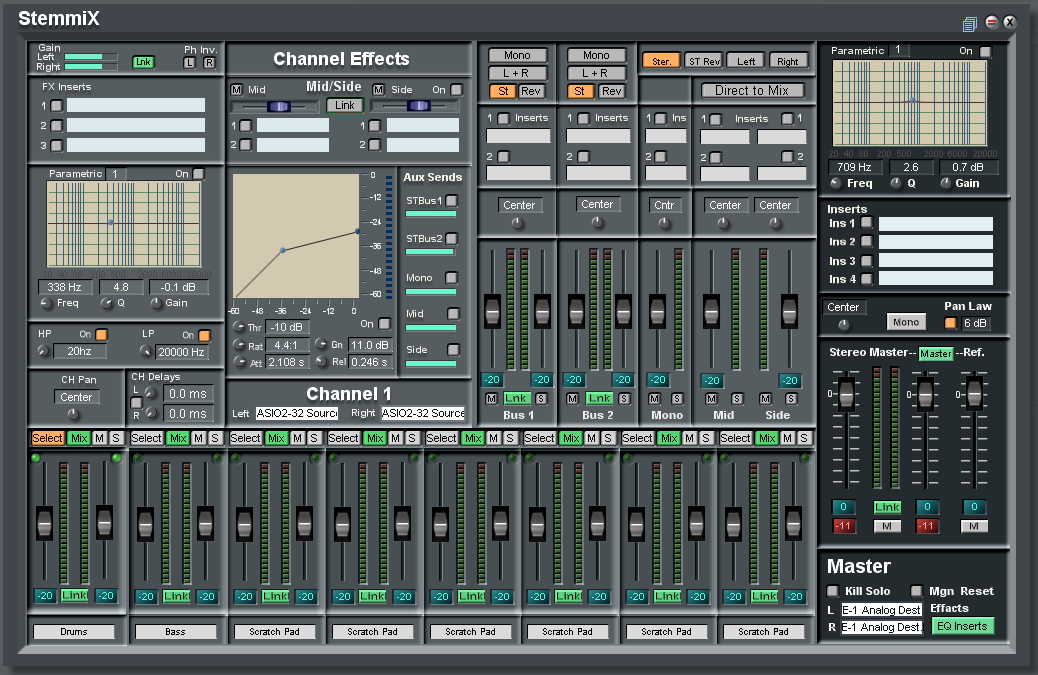
Task: Click the Bus 1 pan knob
Action: point(517,223)
